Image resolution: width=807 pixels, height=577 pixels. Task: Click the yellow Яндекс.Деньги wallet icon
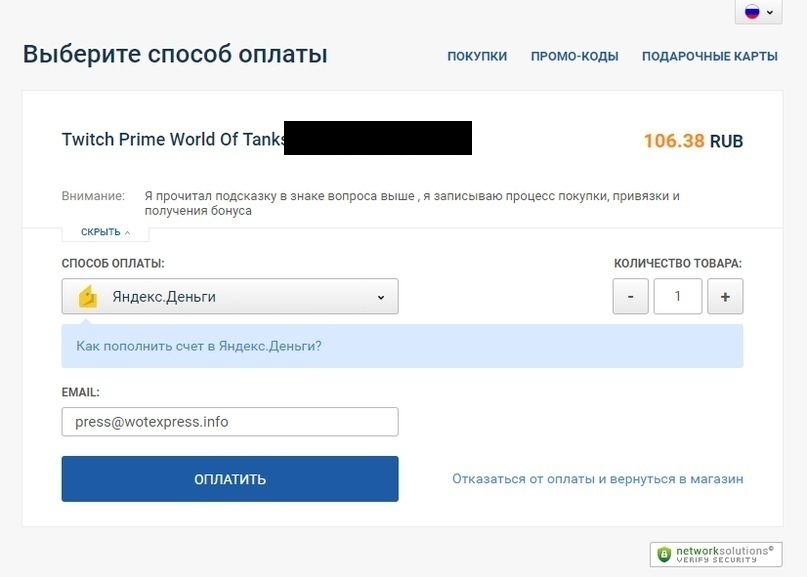pos(87,296)
